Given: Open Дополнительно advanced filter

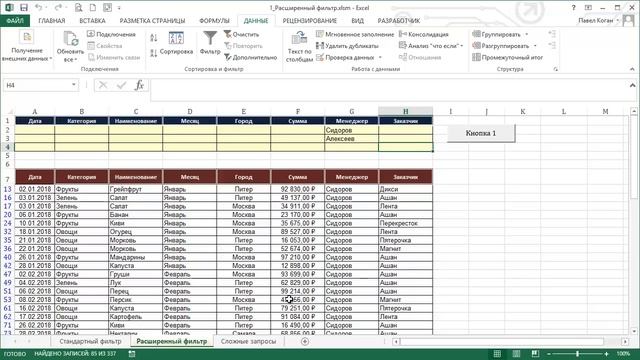Looking at the screenshot, I should pos(251,58).
